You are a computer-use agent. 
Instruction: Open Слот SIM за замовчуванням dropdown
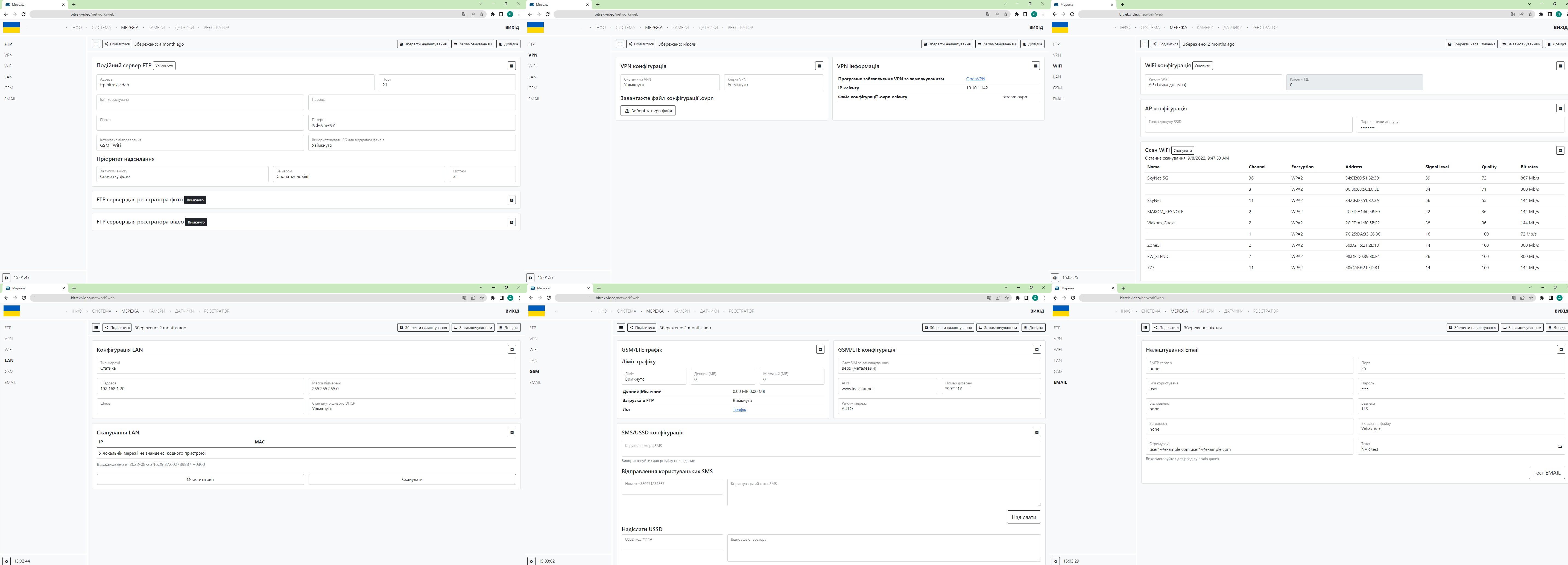click(939, 366)
